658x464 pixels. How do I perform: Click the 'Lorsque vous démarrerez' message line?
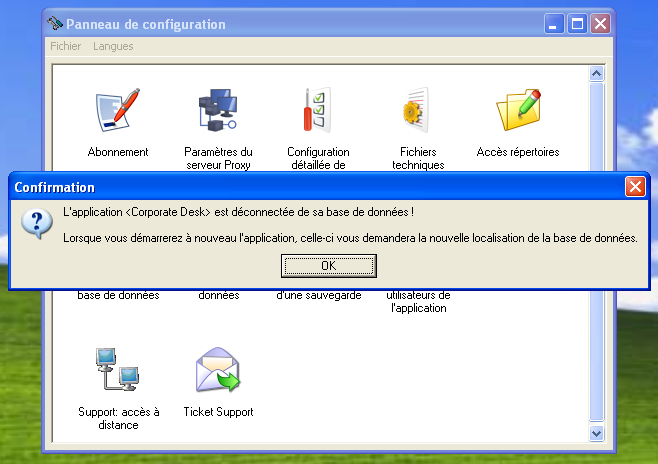[350, 238]
